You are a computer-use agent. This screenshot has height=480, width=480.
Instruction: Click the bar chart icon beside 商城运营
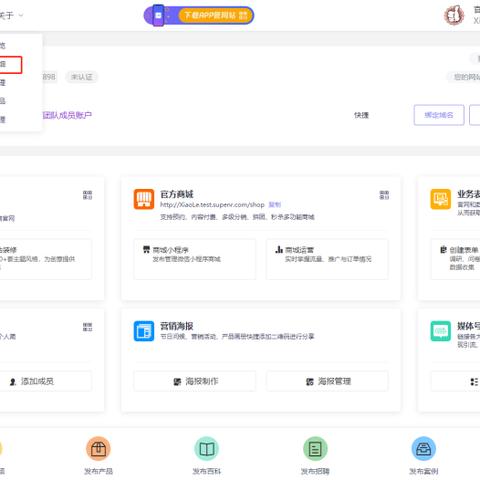(279, 249)
